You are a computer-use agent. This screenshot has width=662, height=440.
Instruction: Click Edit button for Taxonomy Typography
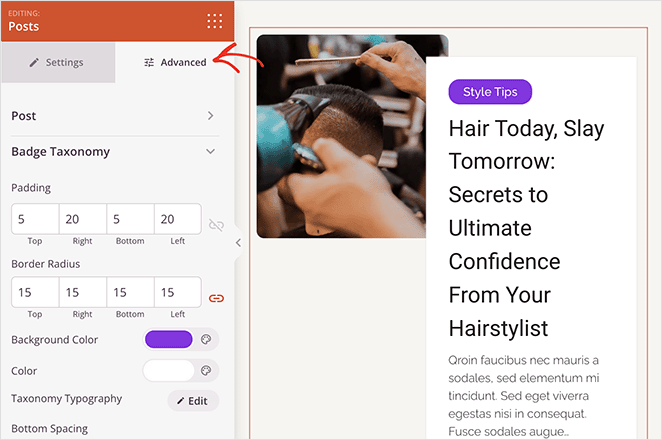[x=192, y=401]
